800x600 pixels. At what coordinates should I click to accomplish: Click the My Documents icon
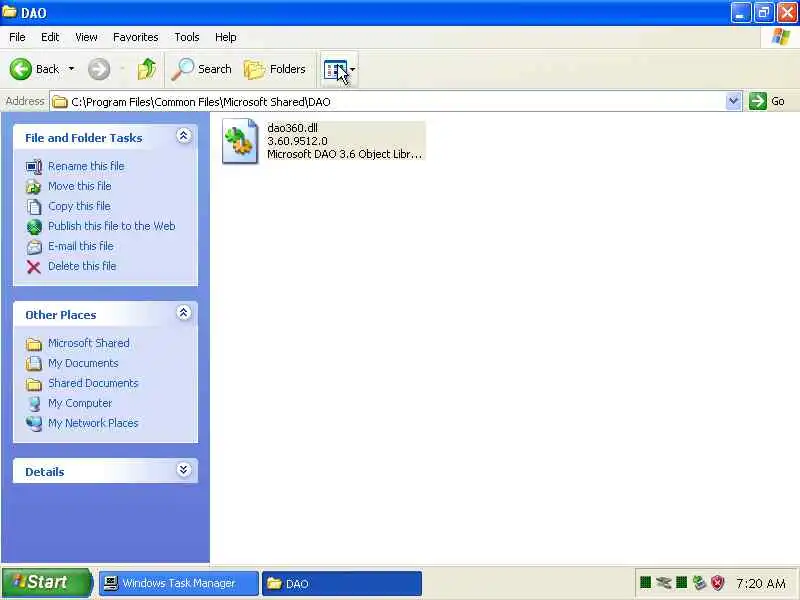(x=34, y=363)
